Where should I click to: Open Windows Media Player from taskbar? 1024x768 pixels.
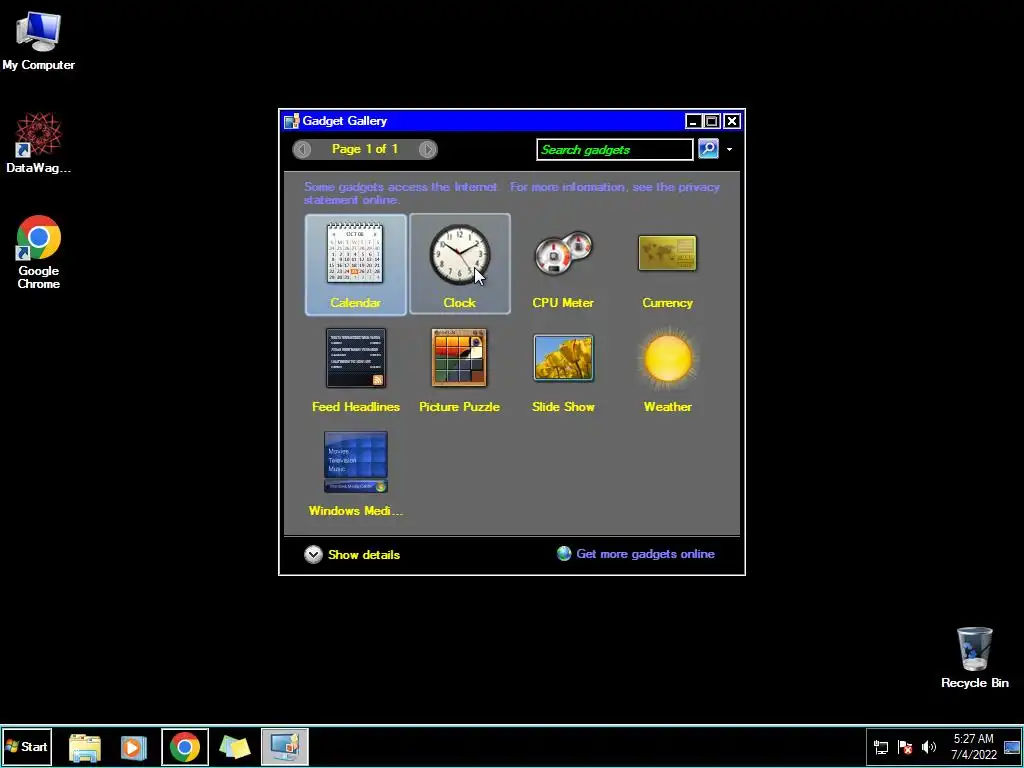point(134,747)
